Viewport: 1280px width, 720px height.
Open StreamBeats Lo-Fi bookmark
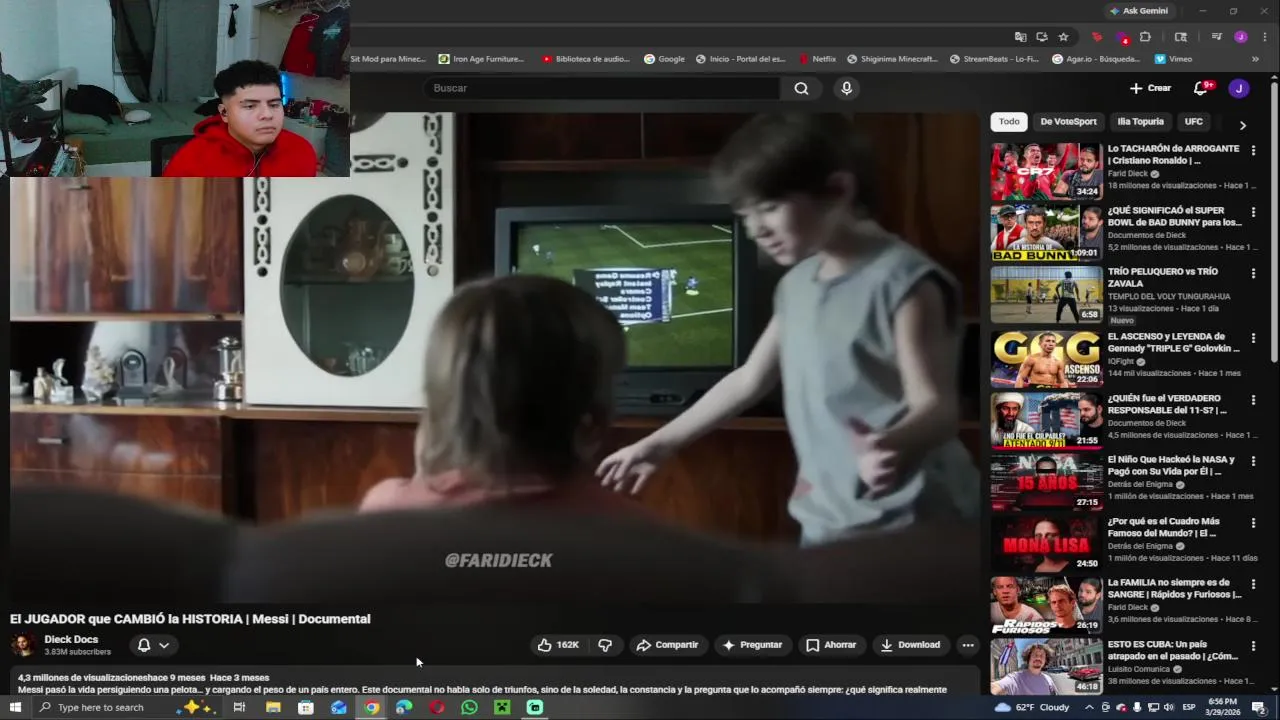(x=993, y=59)
